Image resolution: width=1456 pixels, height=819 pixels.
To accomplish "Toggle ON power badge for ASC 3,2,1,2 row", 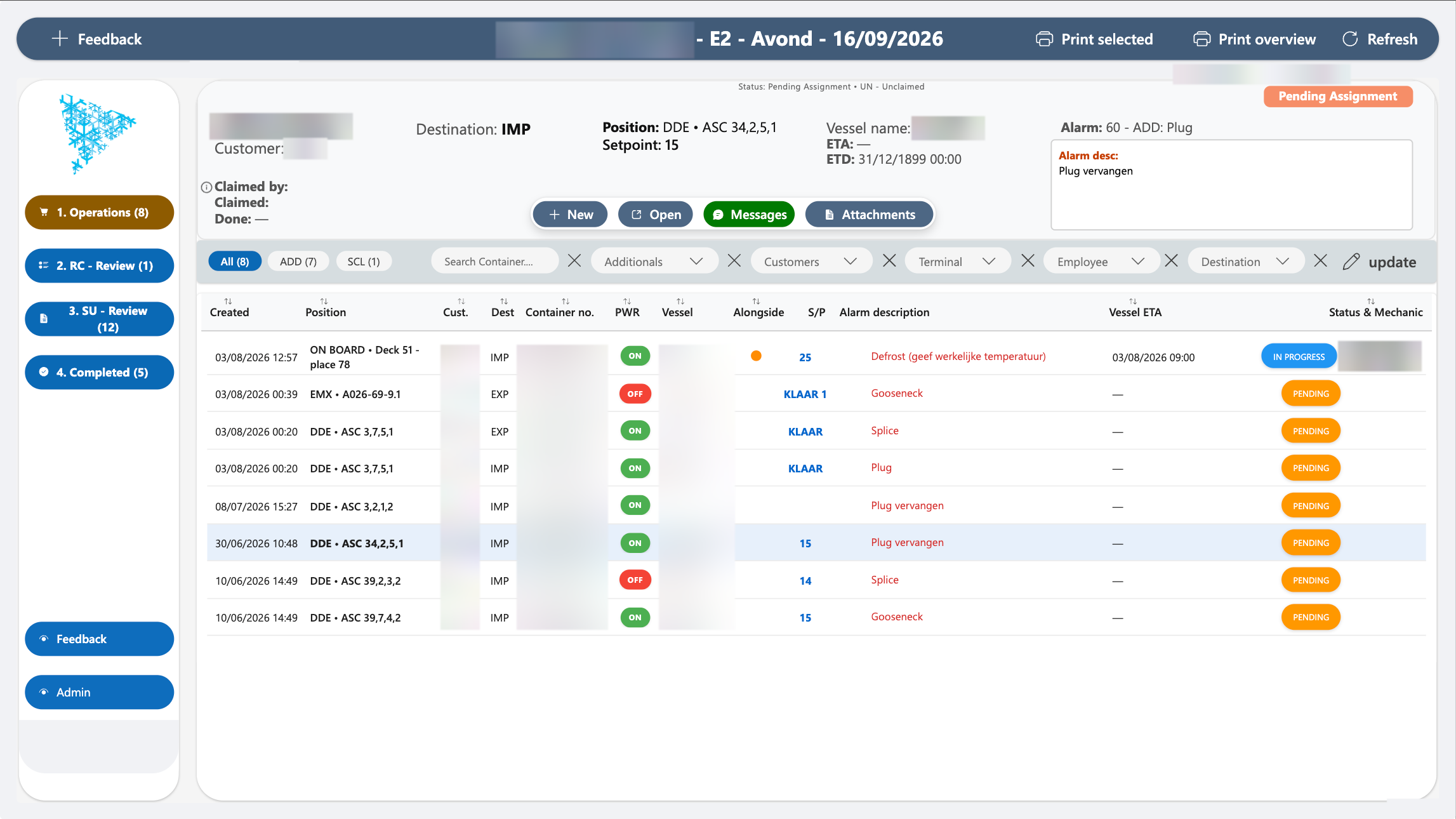I will coord(635,505).
